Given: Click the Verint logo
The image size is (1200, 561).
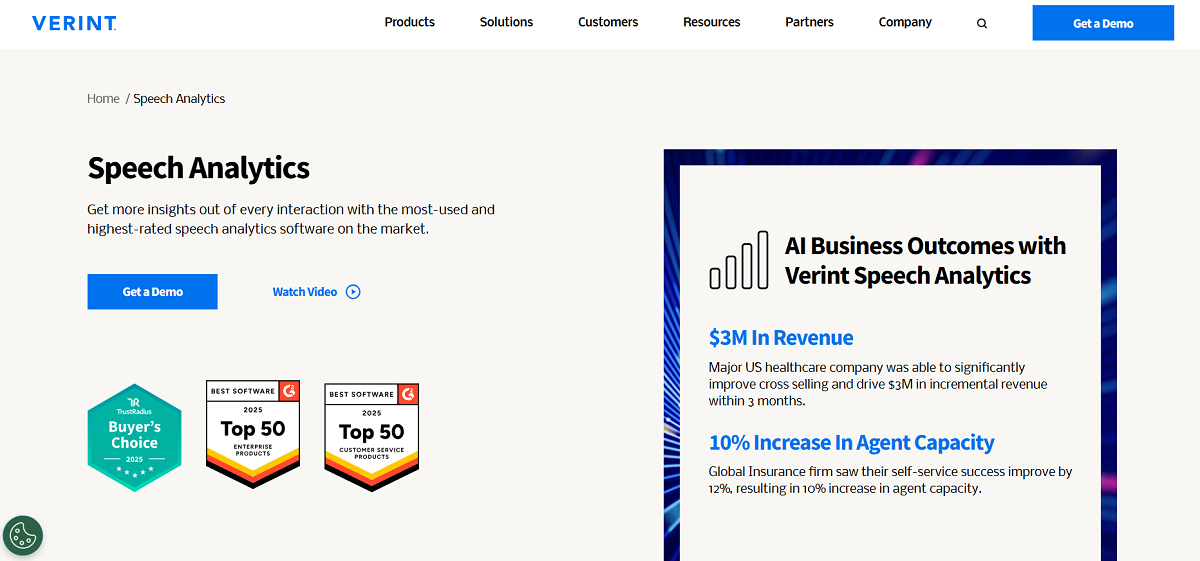Looking at the screenshot, I should pyautogui.click(x=74, y=23).
